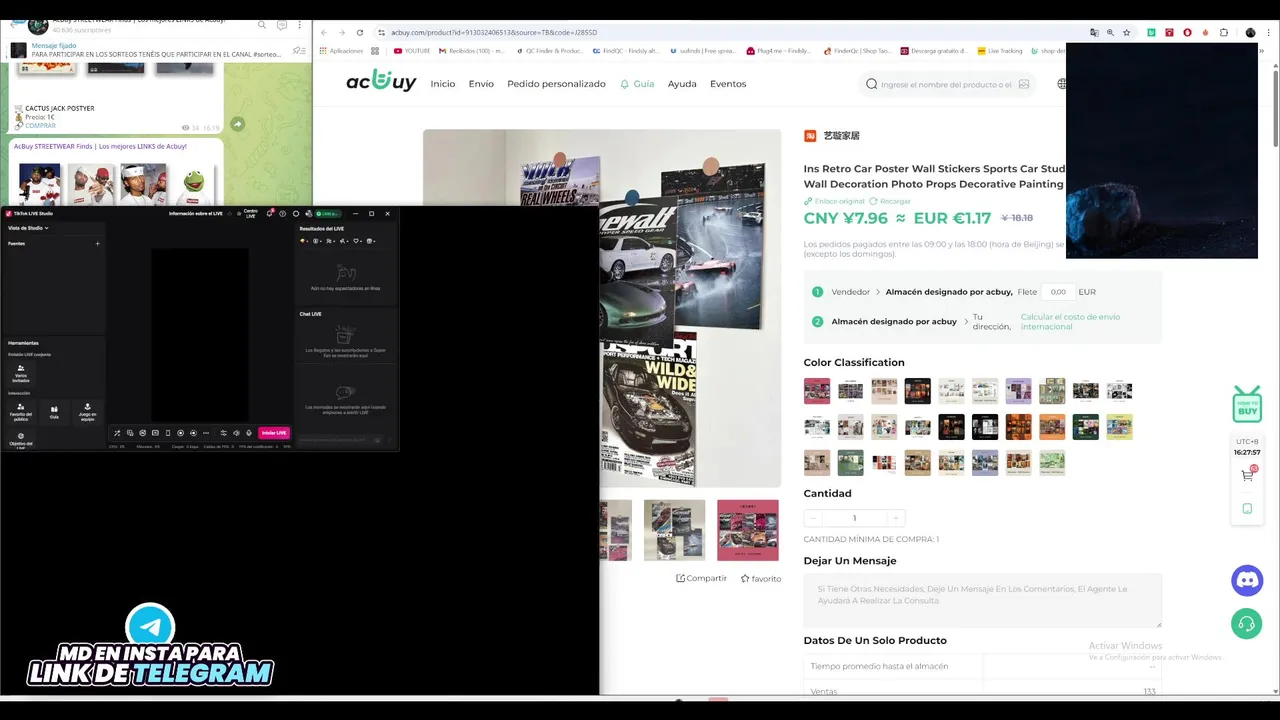Expand the Vista de Studio dropdown
The image size is (1280, 720).
coord(28,228)
